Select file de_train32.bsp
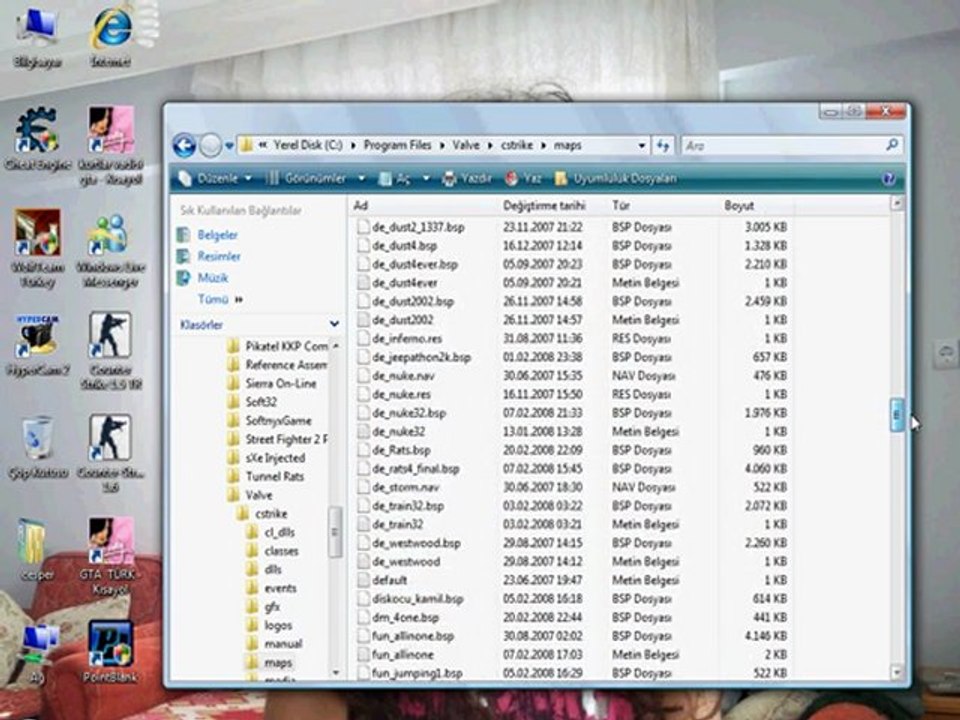 408,506
